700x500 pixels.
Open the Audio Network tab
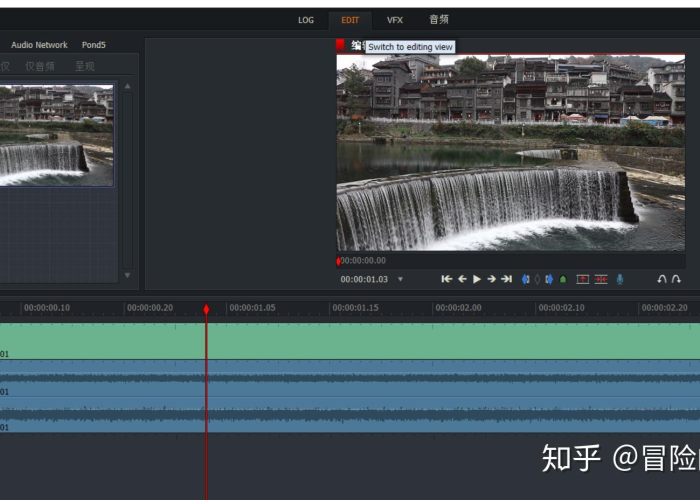pyautogui.click(x=39, y=45)
